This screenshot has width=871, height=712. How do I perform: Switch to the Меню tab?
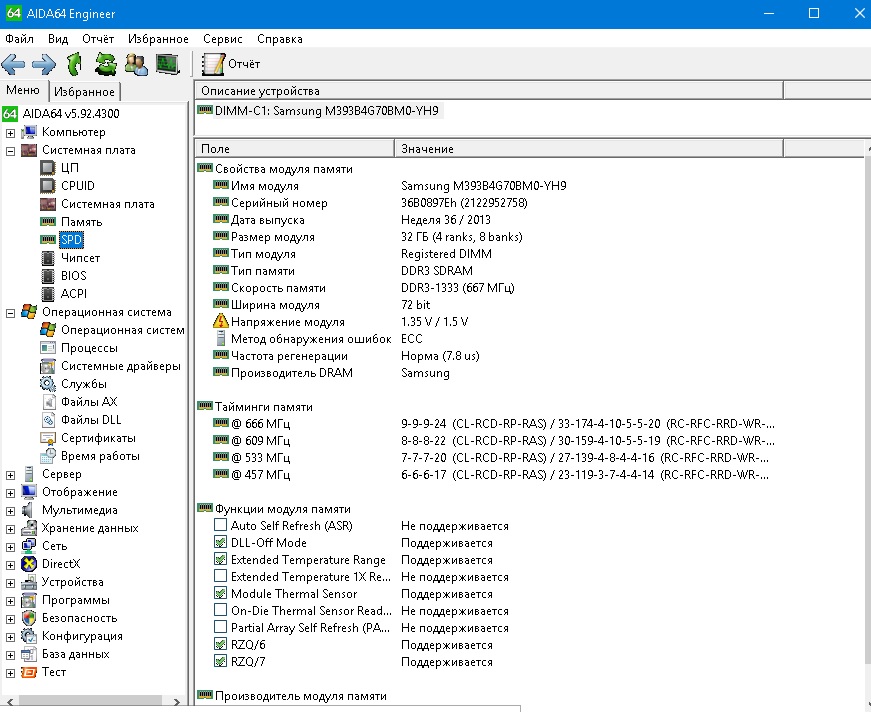23,90
